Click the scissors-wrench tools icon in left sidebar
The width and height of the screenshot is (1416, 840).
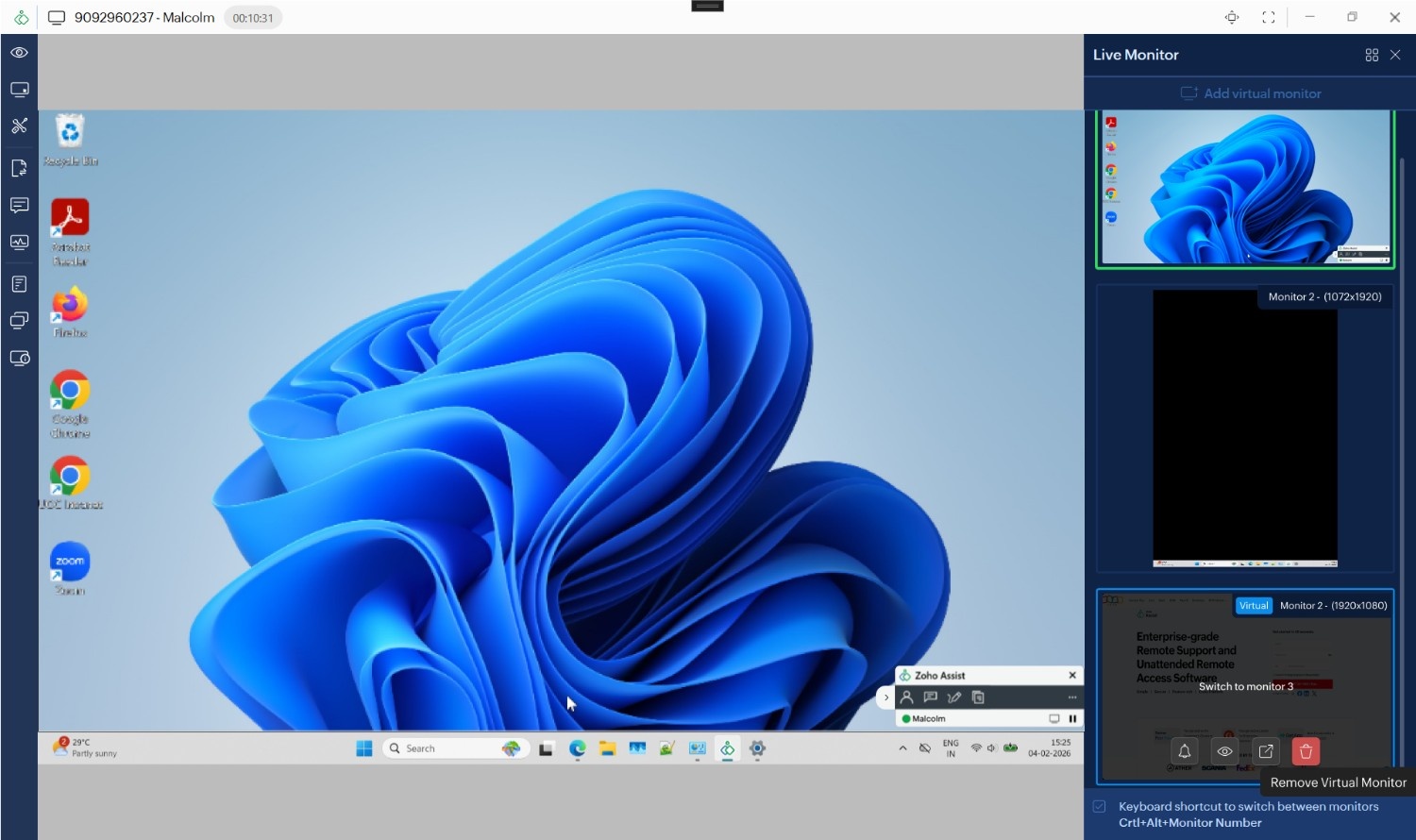(x=19, y=126)
